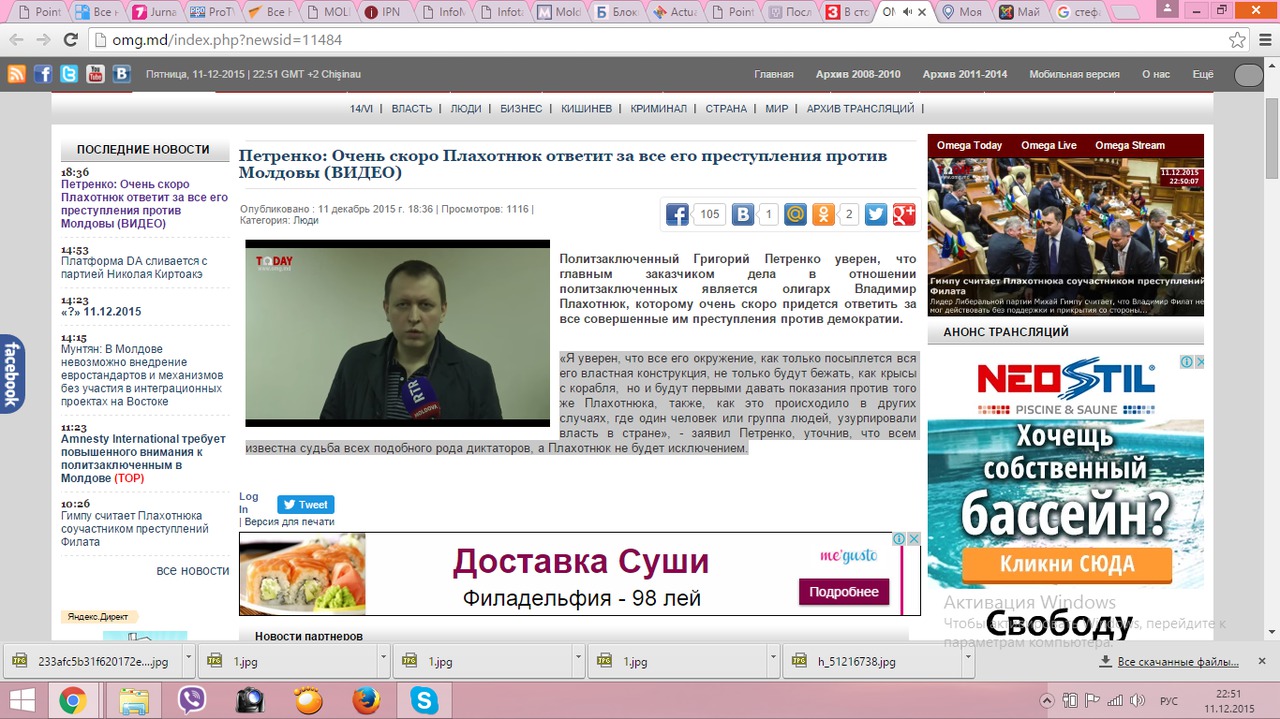Switch to the Jurna browser tab
The width and height of the screenshot is (1280, 719).
coord(155,12)
